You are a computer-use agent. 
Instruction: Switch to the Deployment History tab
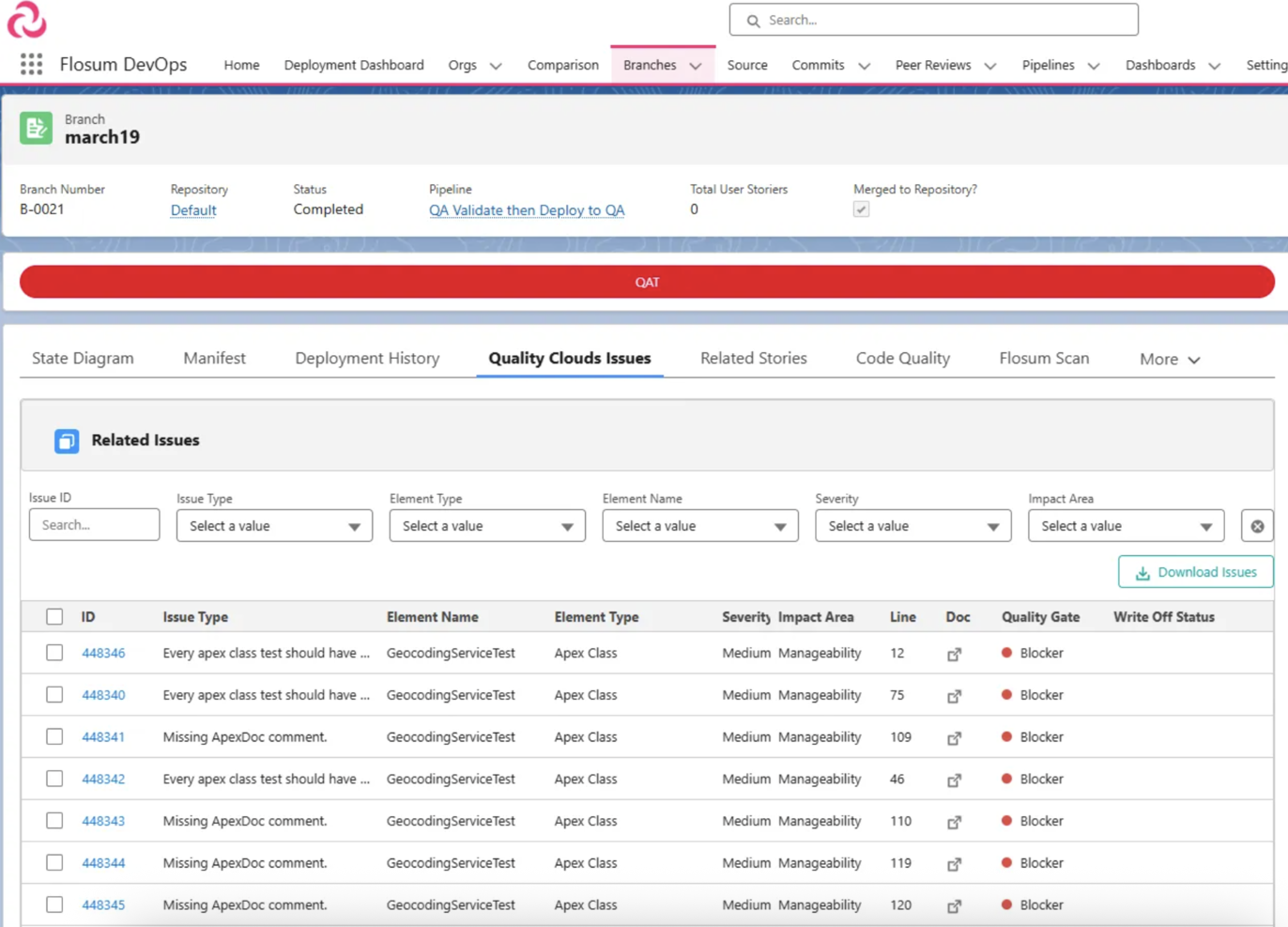tap(367, 358)
